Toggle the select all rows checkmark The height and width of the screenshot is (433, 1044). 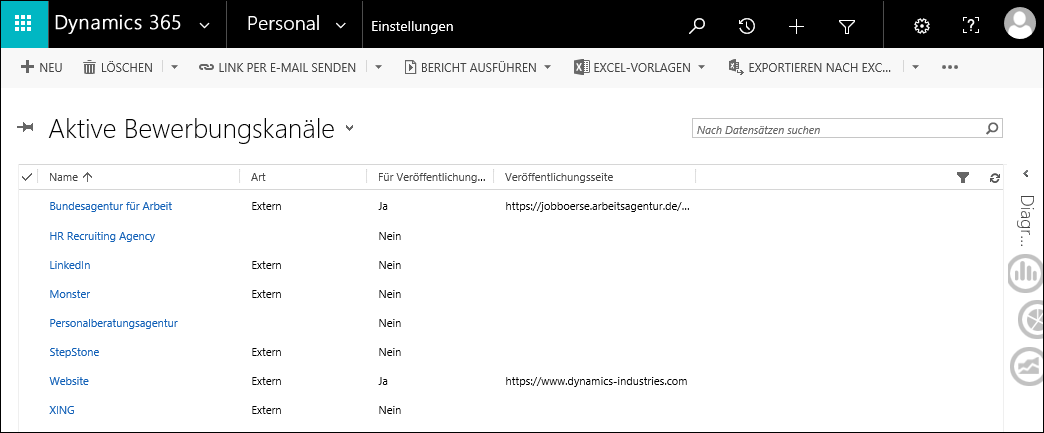point(27,177)
